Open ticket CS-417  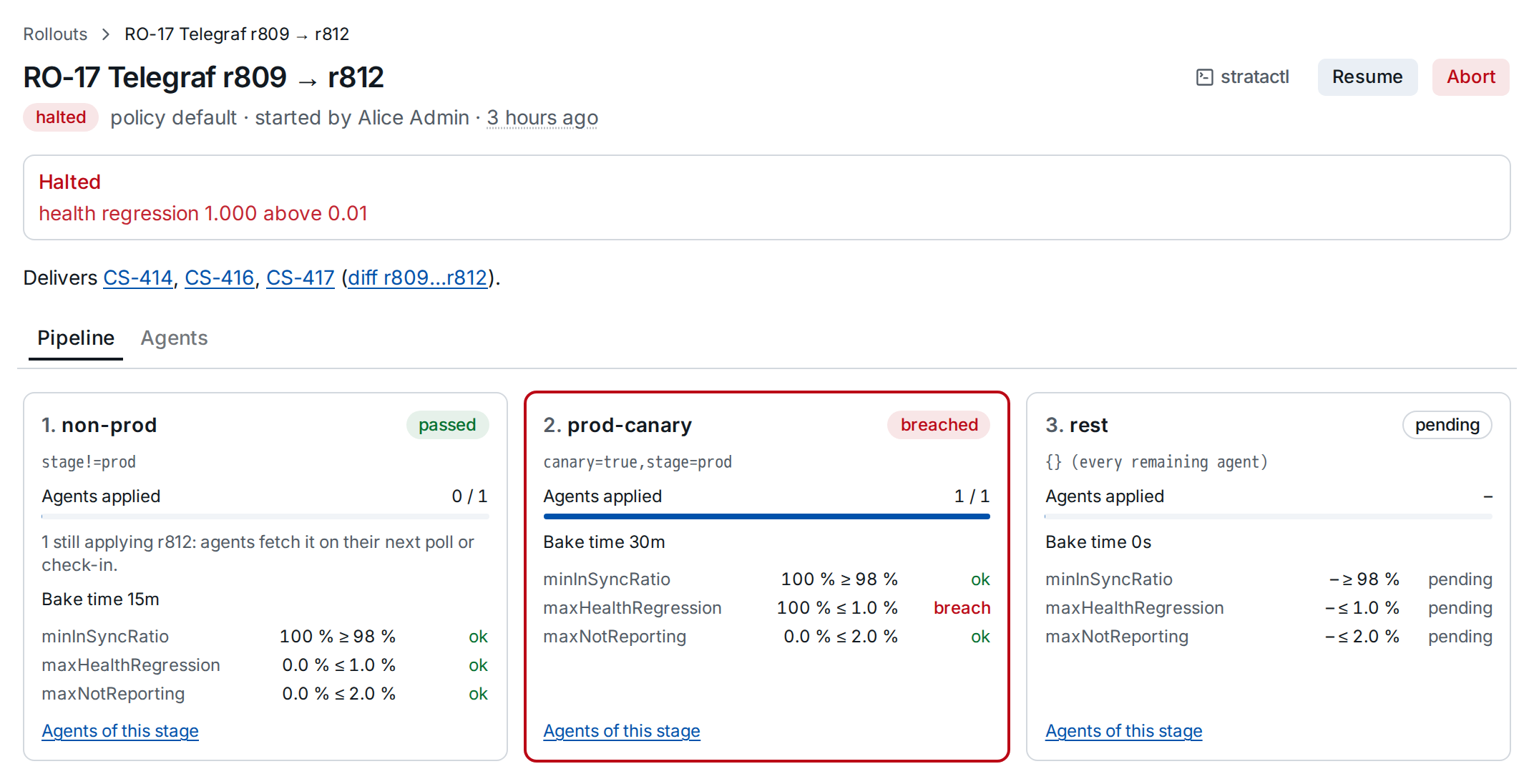pyautogui.click(x=301, y=278)
